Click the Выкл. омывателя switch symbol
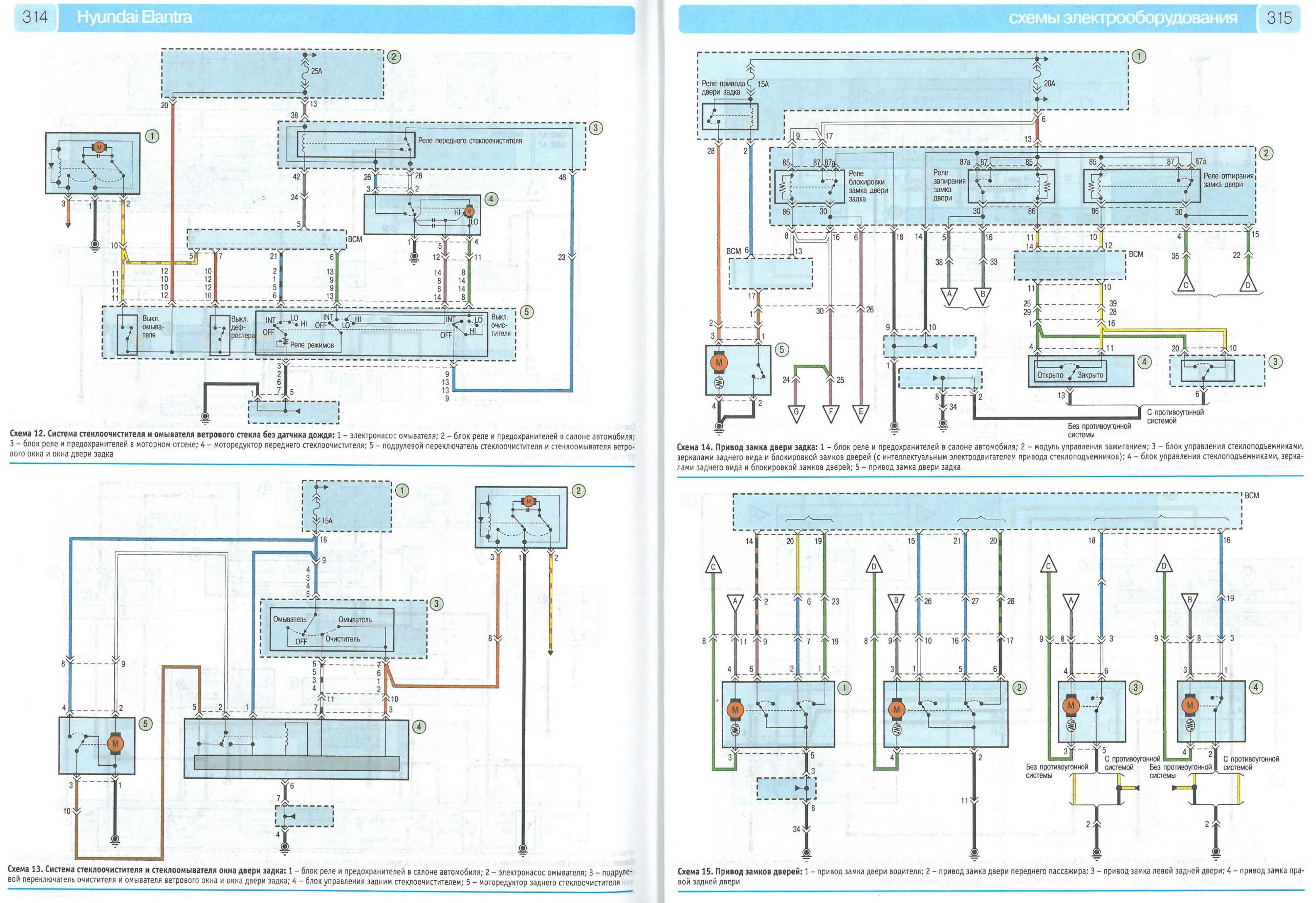The width and height of the screenshot is (1316, 903). [x=127, y=336]
